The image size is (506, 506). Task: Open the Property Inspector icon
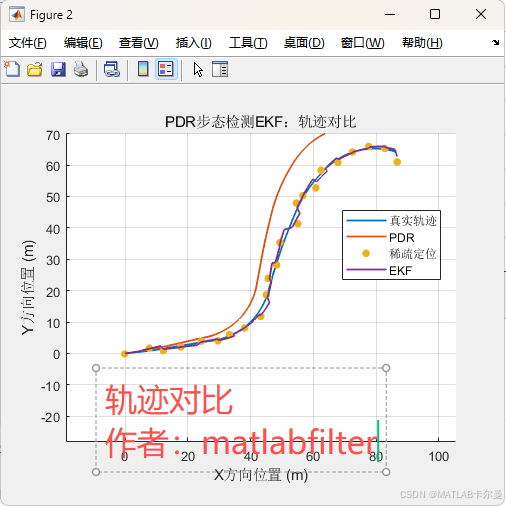point(220,69)
